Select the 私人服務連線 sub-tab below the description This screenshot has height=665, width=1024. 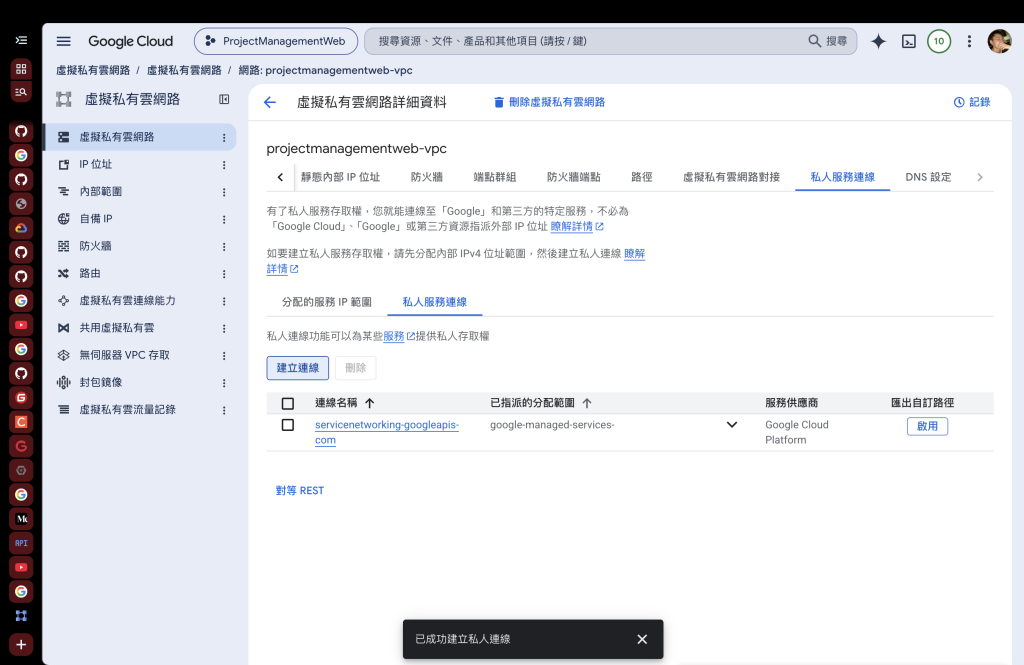click(434, 302)
